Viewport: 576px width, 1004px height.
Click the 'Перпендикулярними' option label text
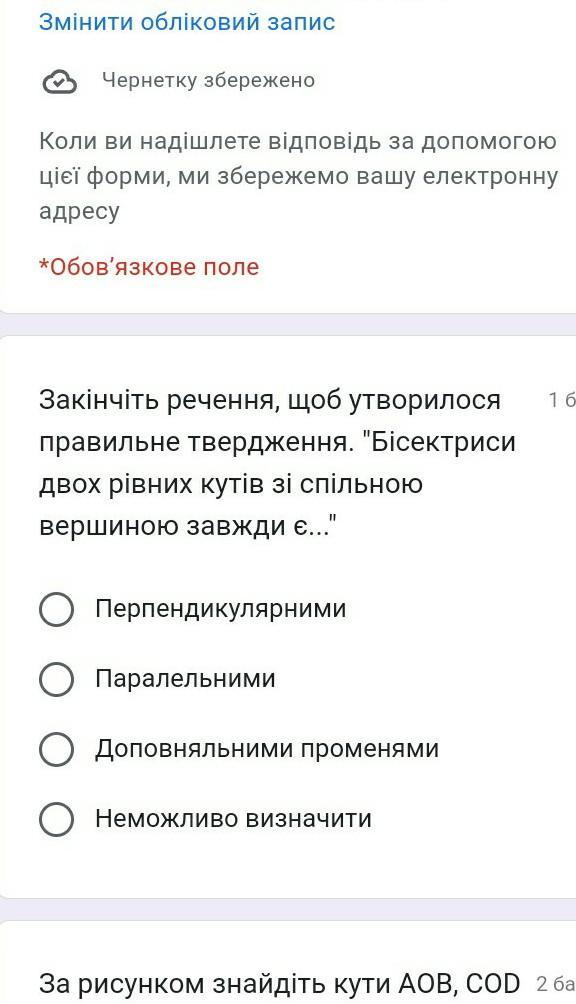pyautogui.click(x=221, y=609)
